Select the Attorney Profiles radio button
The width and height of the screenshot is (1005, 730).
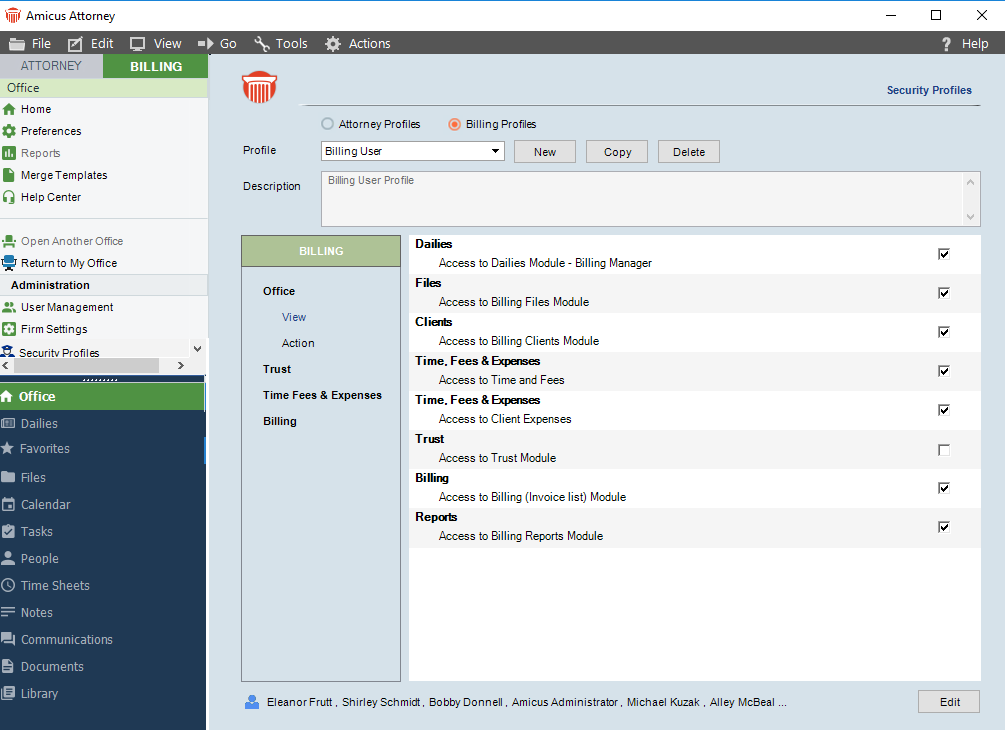(x=328, y=124)
